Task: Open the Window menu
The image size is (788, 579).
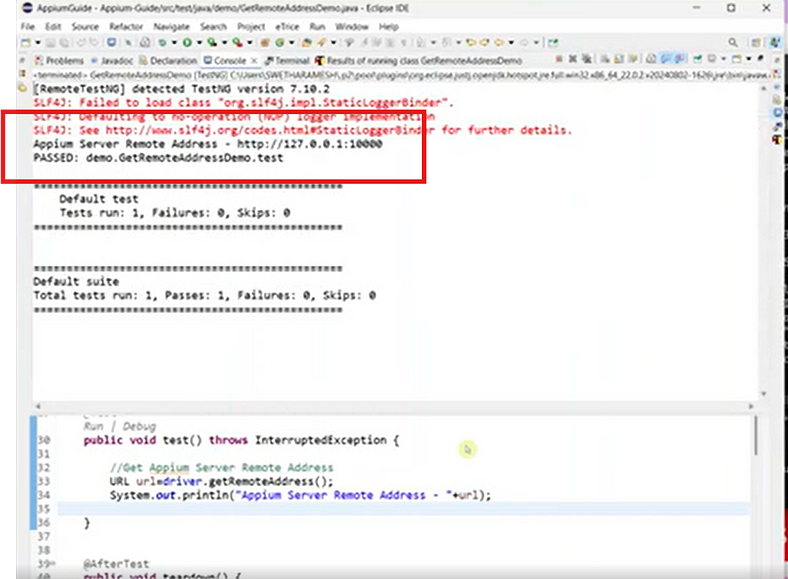Action: [352, 27]
